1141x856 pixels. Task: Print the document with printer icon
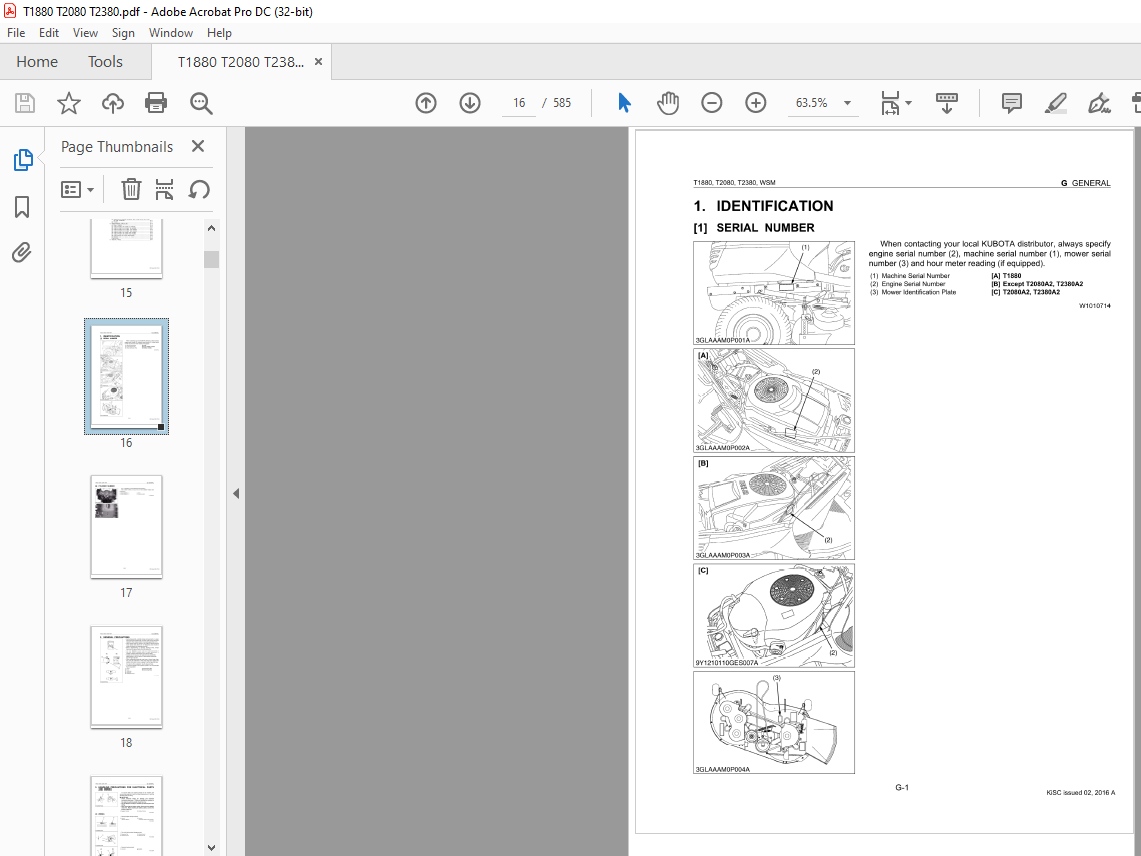(x=156, y=103)
